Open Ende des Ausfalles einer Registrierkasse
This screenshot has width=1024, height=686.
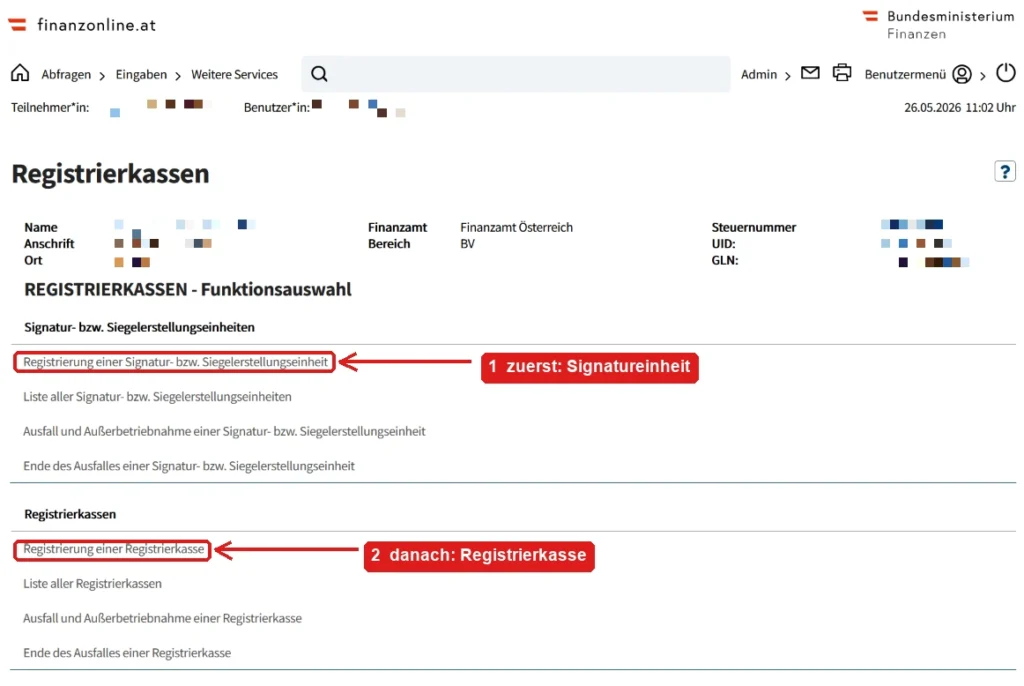pyautogui.click(x=127, y=653)
